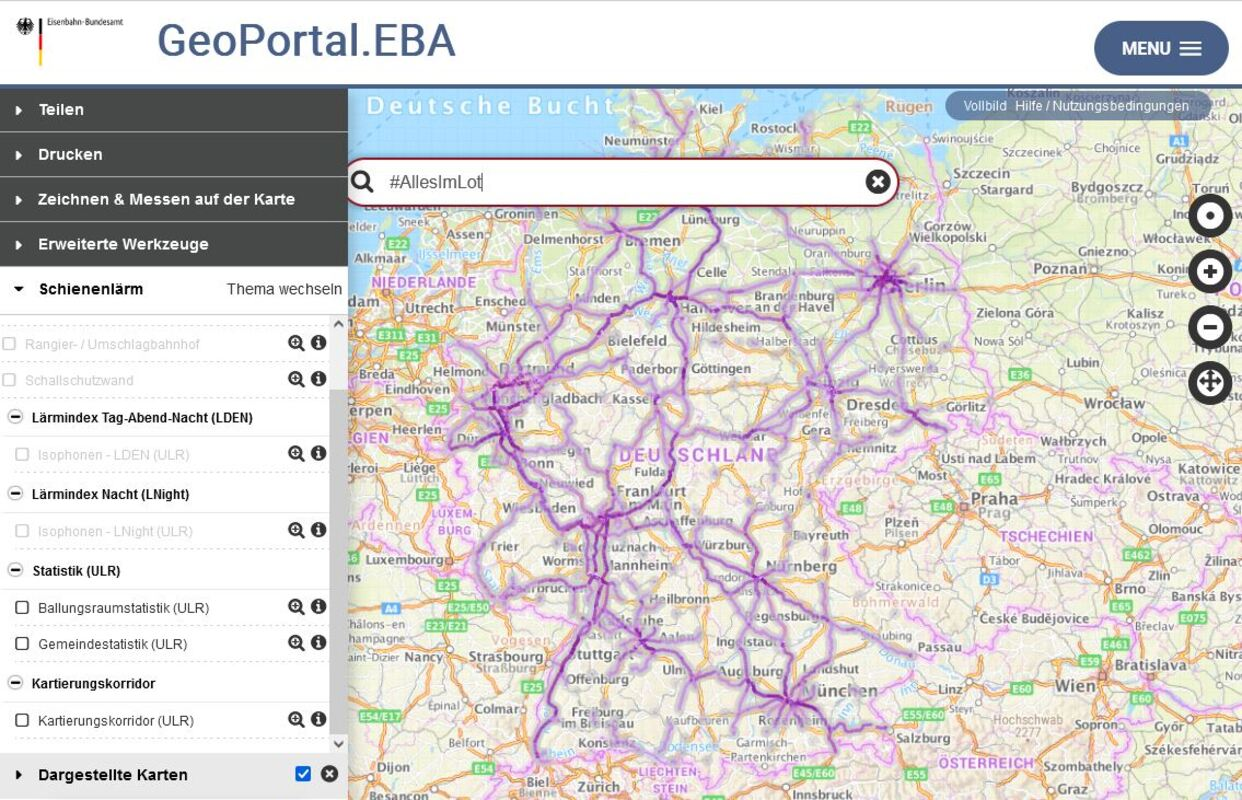Expand the Erweiterte Werkzeuge section

pyautogui.click(x=174, y=245)
